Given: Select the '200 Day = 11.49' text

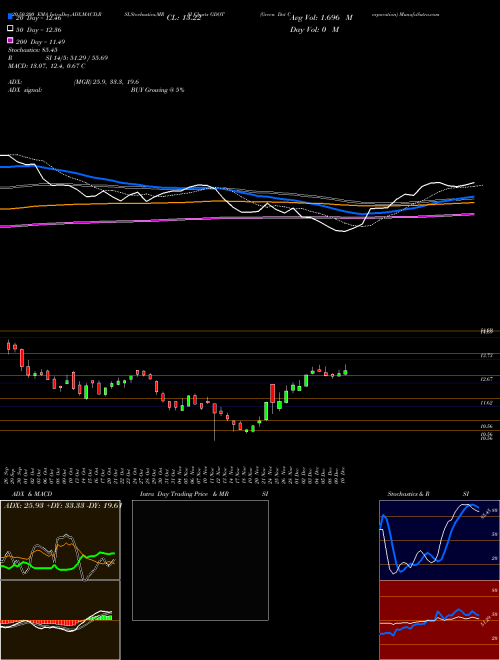Looking at the screenshot, I should [x=40, y=42].
